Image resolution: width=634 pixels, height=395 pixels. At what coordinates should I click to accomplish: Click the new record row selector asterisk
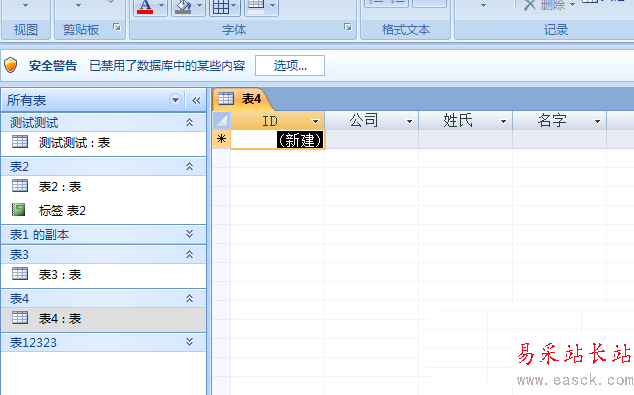tap(222, 139)
